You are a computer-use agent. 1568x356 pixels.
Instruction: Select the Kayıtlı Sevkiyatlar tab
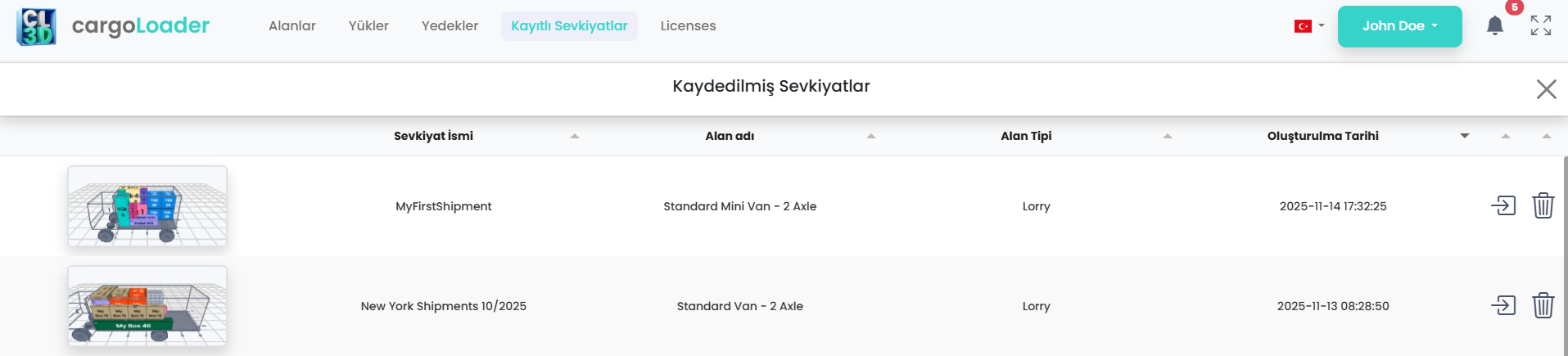[569, 26]
